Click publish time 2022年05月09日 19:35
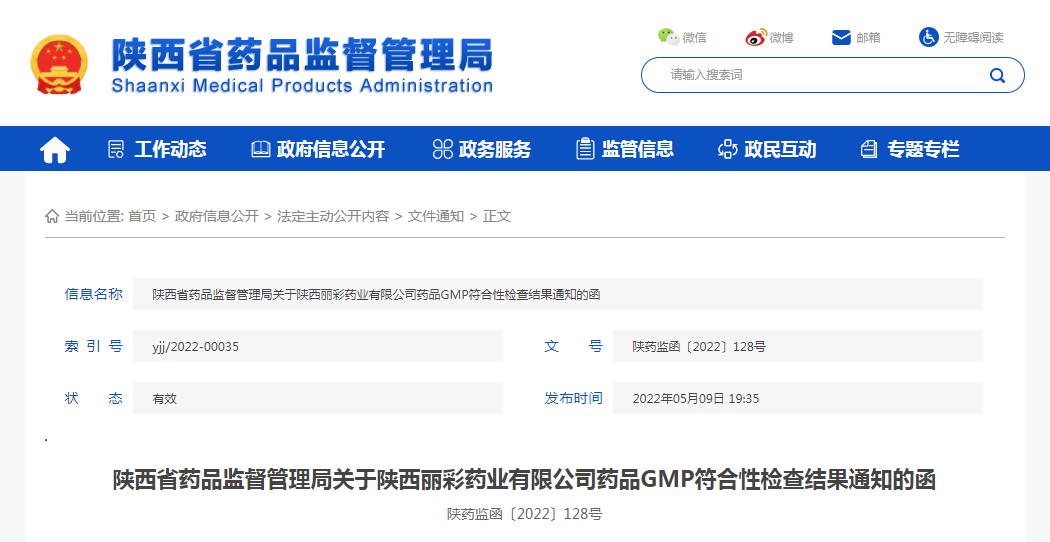This screenshot has width=1050, height=542. pos(696,399)
